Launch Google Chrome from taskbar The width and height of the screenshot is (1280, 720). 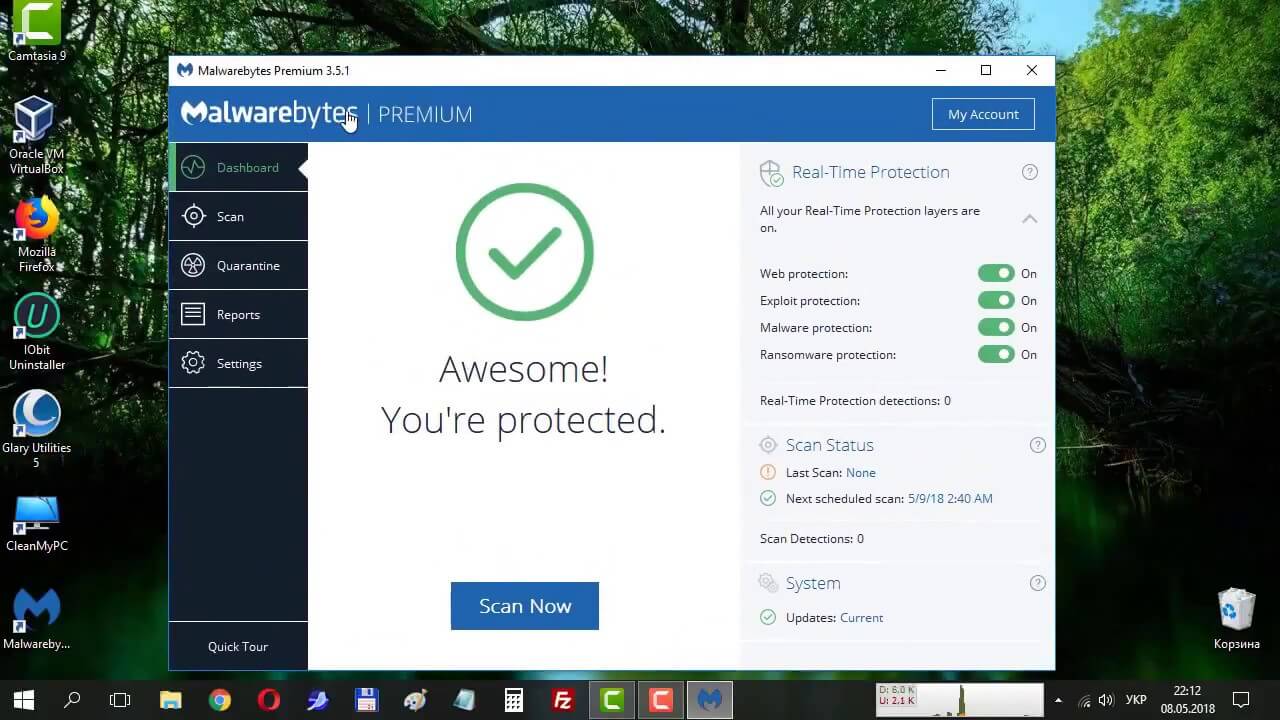pos(219,699)
